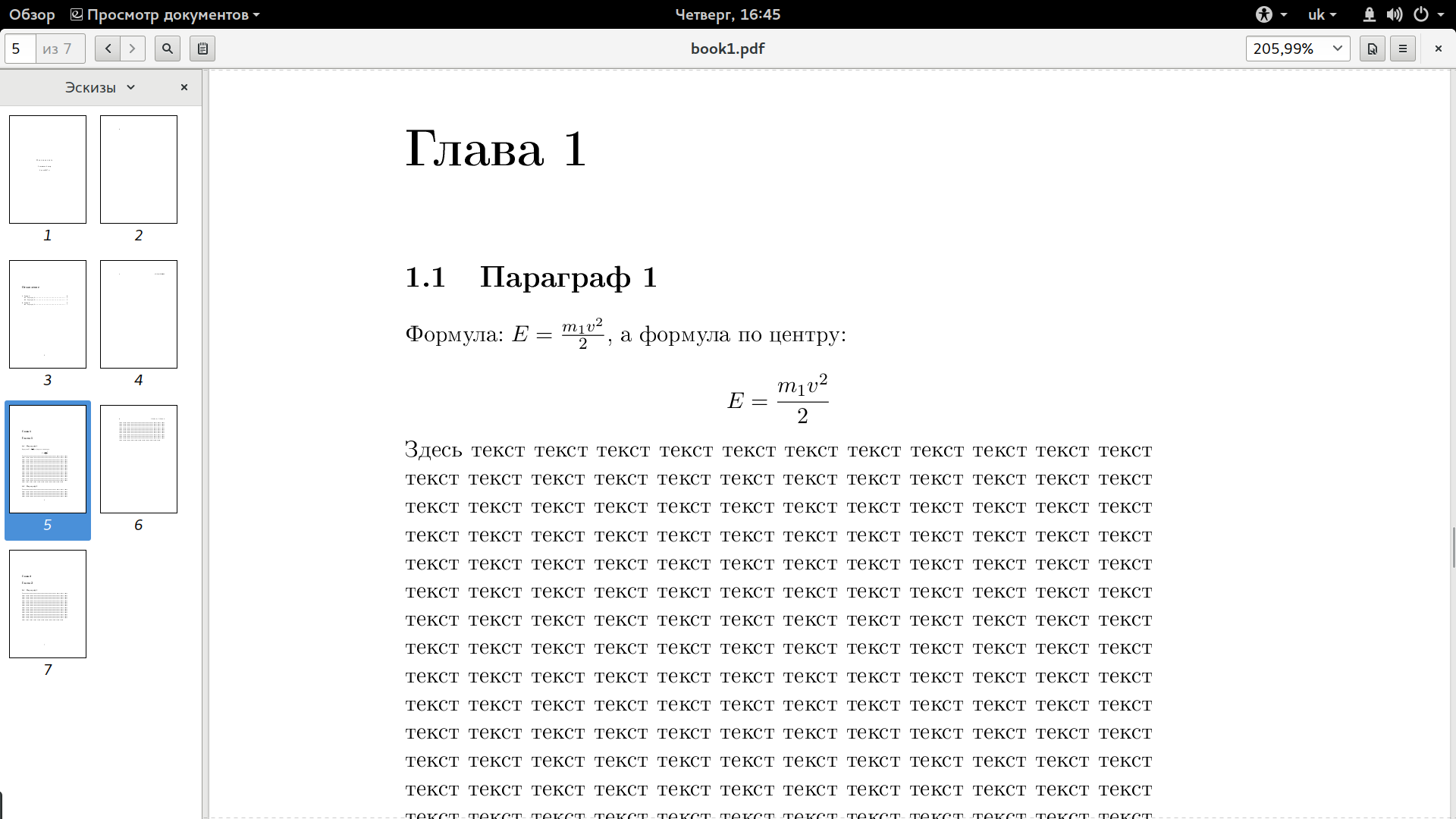Open the 205,99% zoom level dropdown
This screenshot has height=819, width=1456.
point(1298,49)
